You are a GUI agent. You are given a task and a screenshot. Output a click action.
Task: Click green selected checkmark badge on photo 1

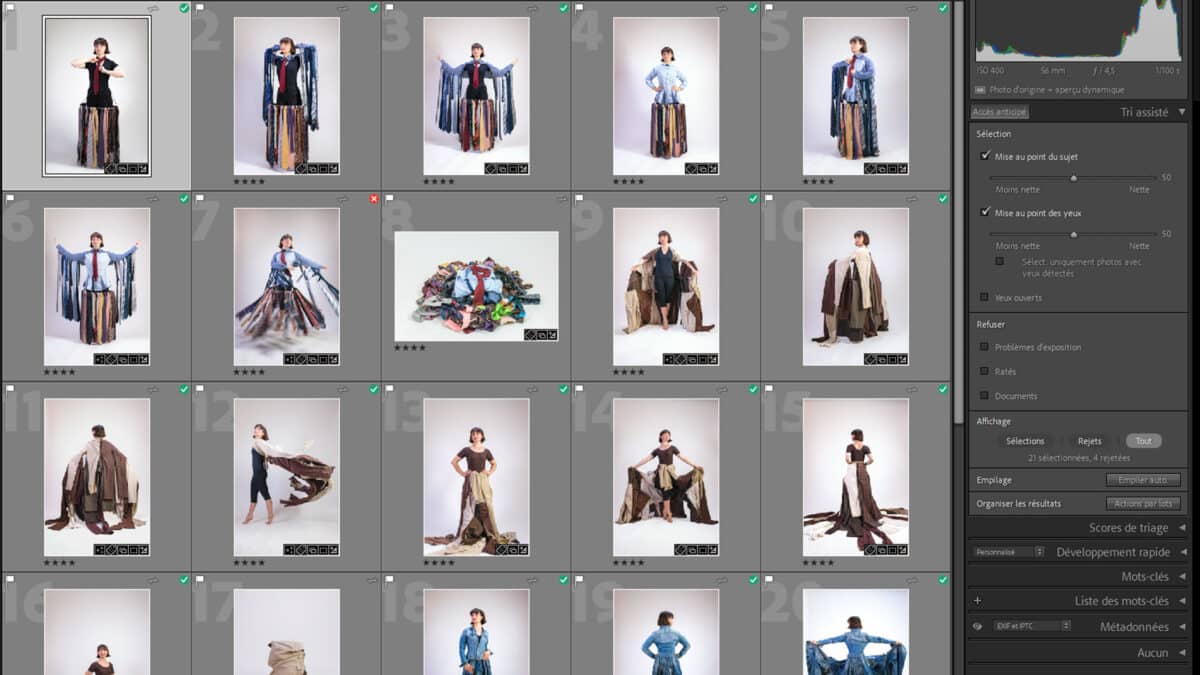(x=184, y=8)
